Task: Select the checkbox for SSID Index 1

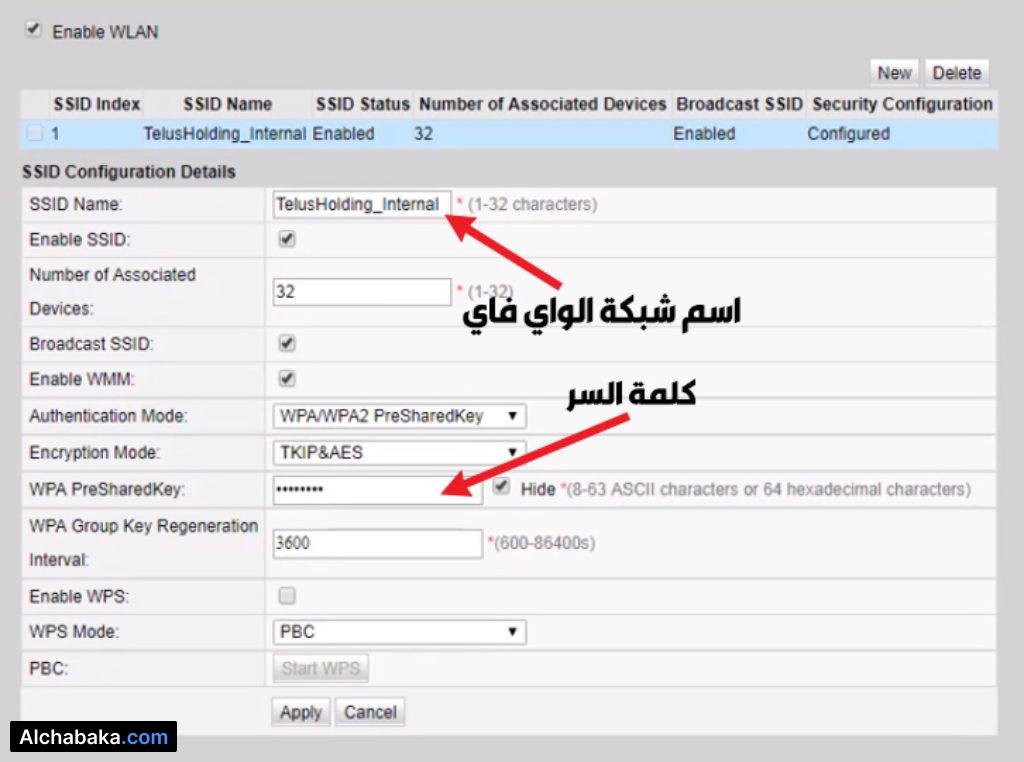Action: click(x=35, y=131)
